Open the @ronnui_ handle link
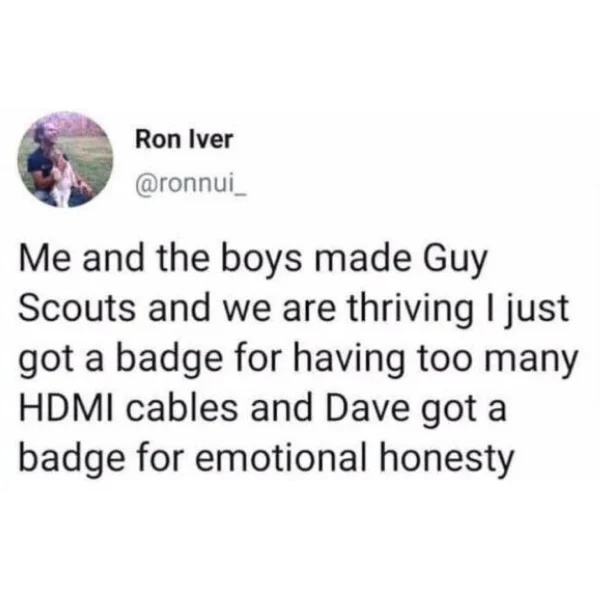The width and height of the screenshot is (600, 600). point(191,187)
